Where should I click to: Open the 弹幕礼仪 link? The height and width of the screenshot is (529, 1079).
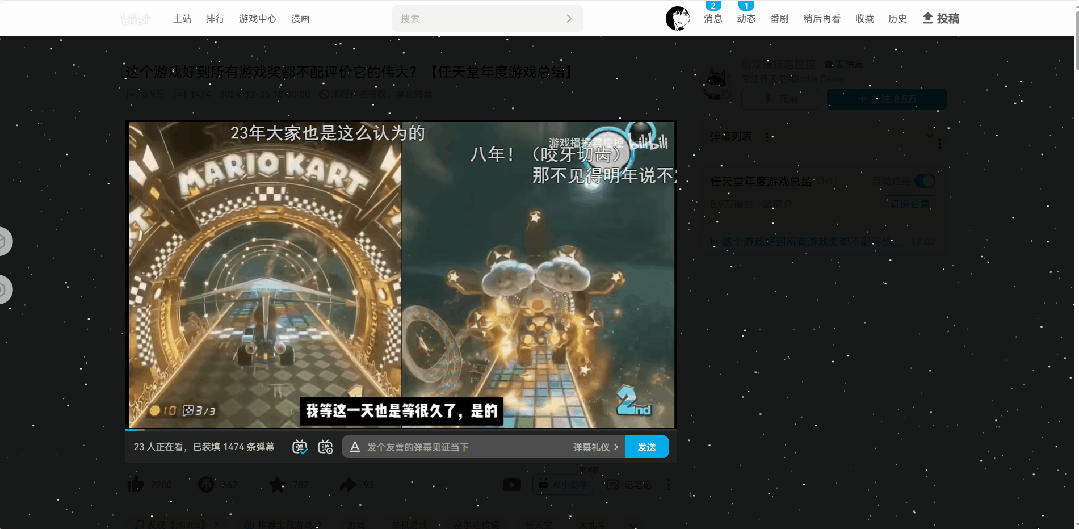[594, 447]
